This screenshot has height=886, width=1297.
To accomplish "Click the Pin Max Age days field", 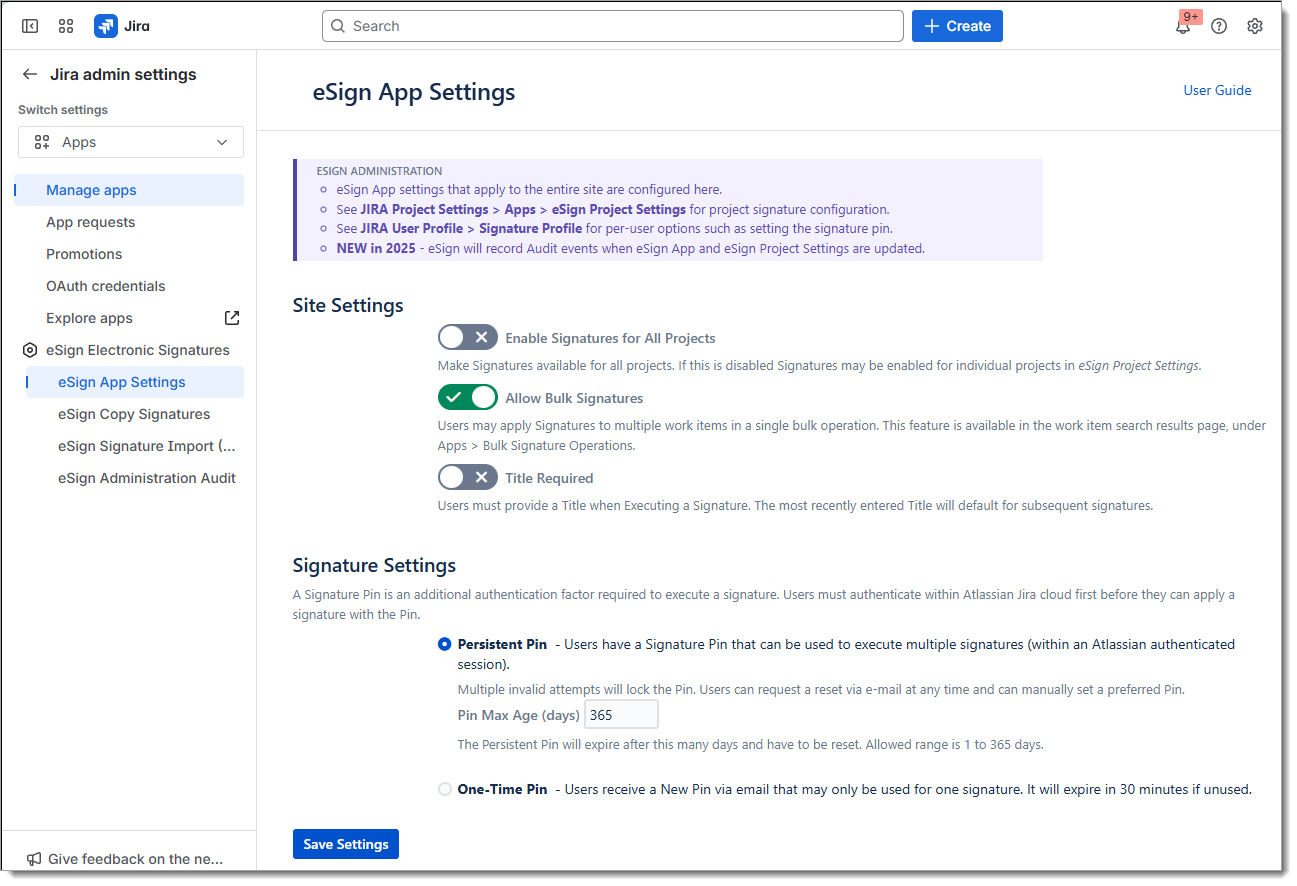I will [x=621, y=715].
